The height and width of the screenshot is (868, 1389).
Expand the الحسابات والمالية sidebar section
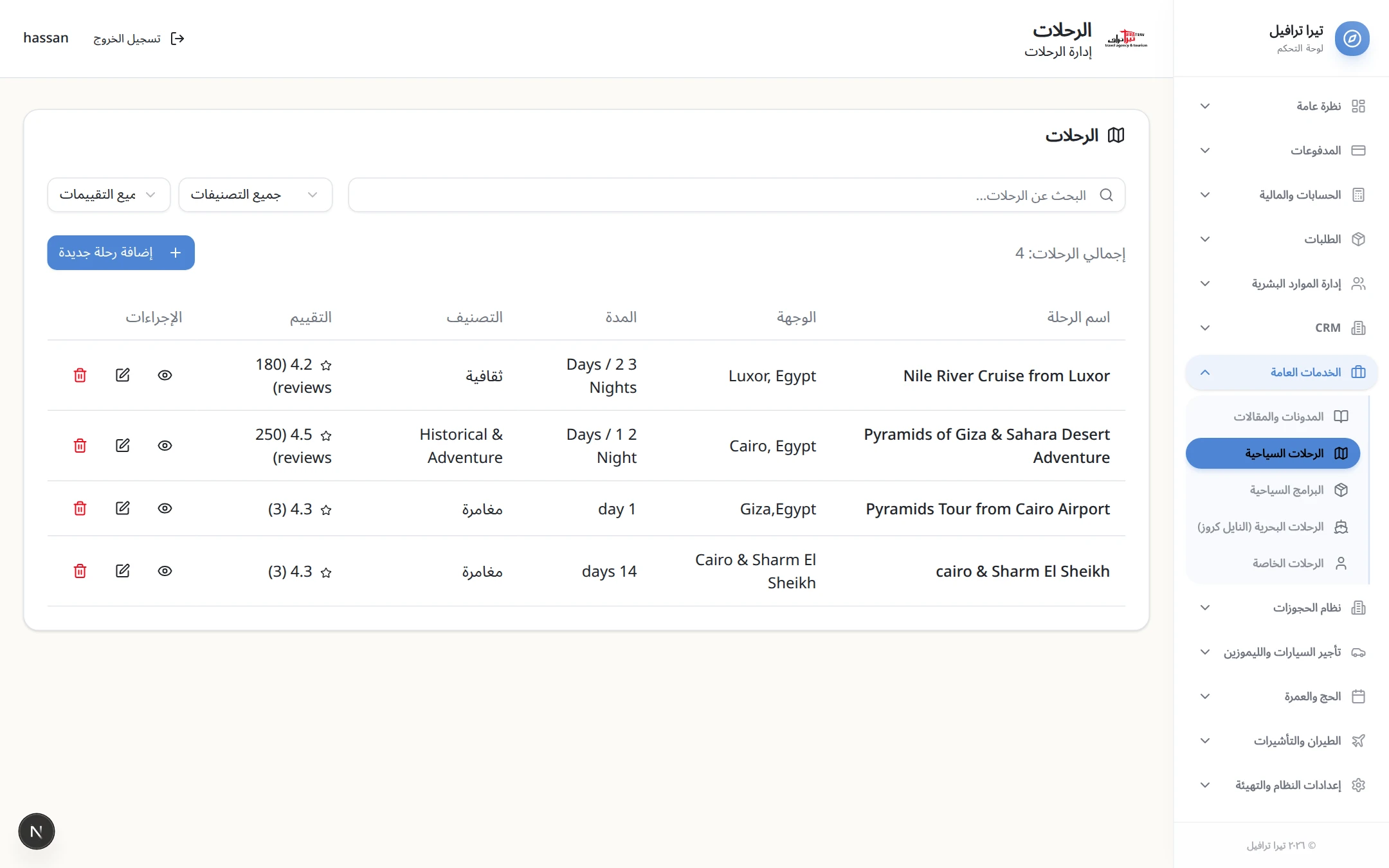pos(1281,195)
